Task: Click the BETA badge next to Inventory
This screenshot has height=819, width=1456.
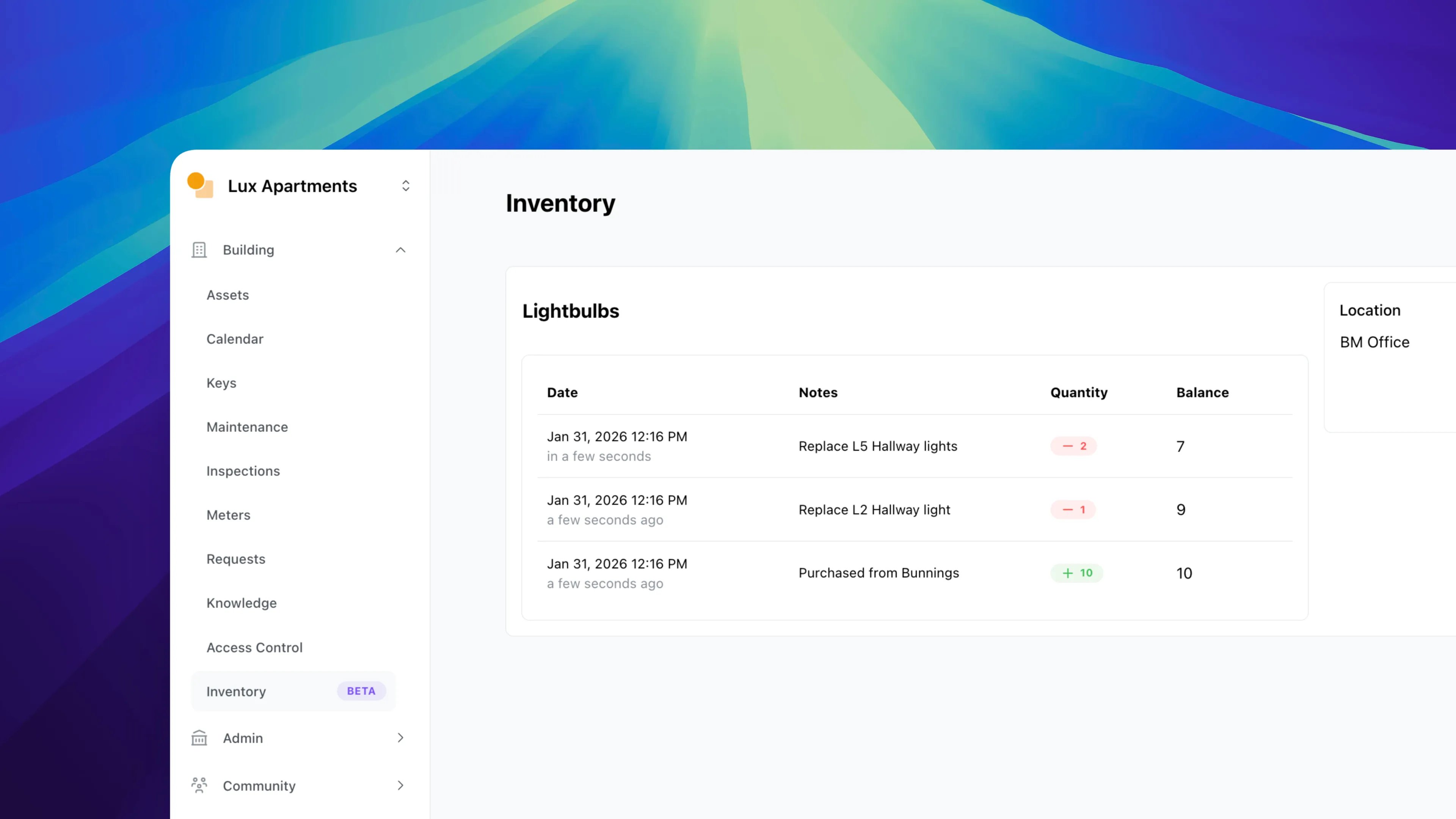Action: [x=361, y=691]
